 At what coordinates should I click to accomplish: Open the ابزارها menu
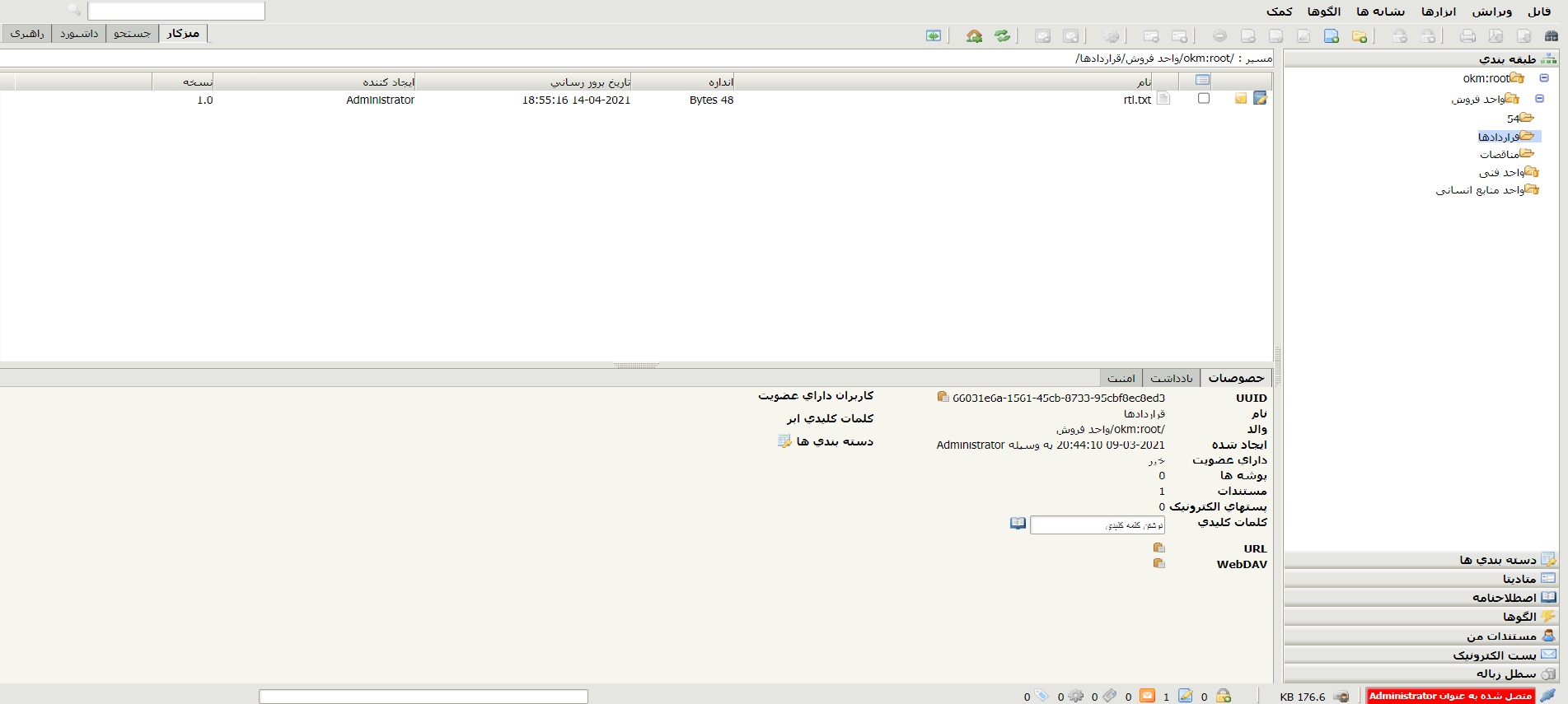[1438, 12]
